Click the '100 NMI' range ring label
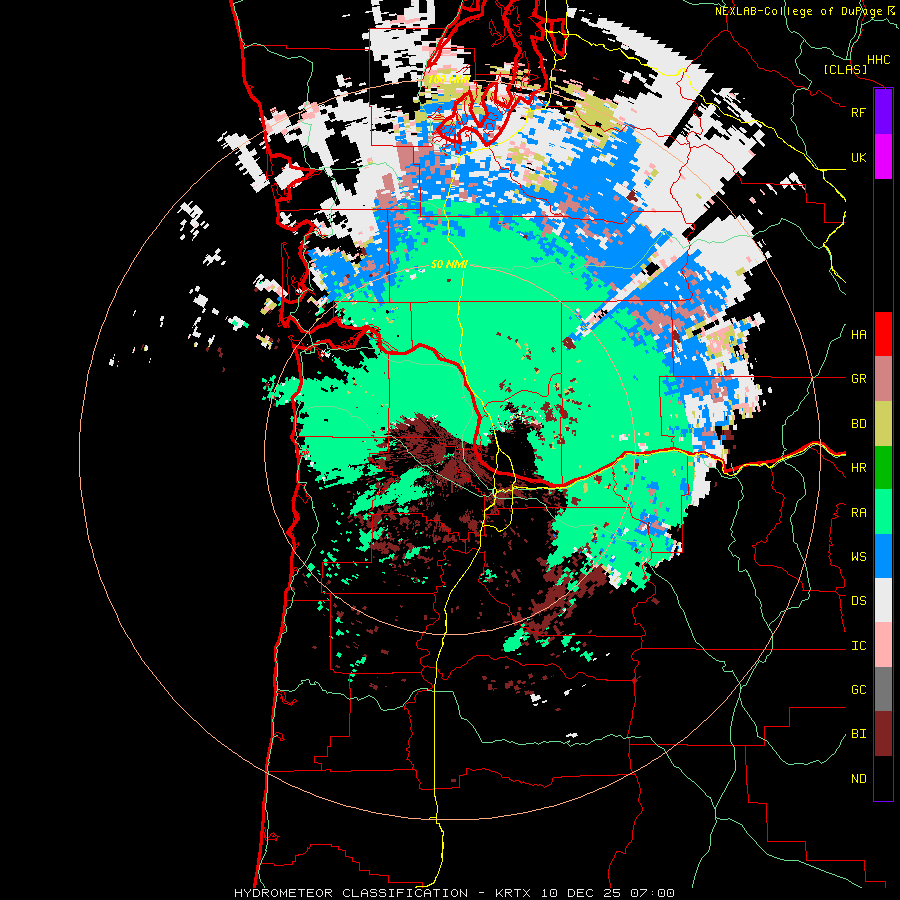900x900 pixels. point(448,79)
